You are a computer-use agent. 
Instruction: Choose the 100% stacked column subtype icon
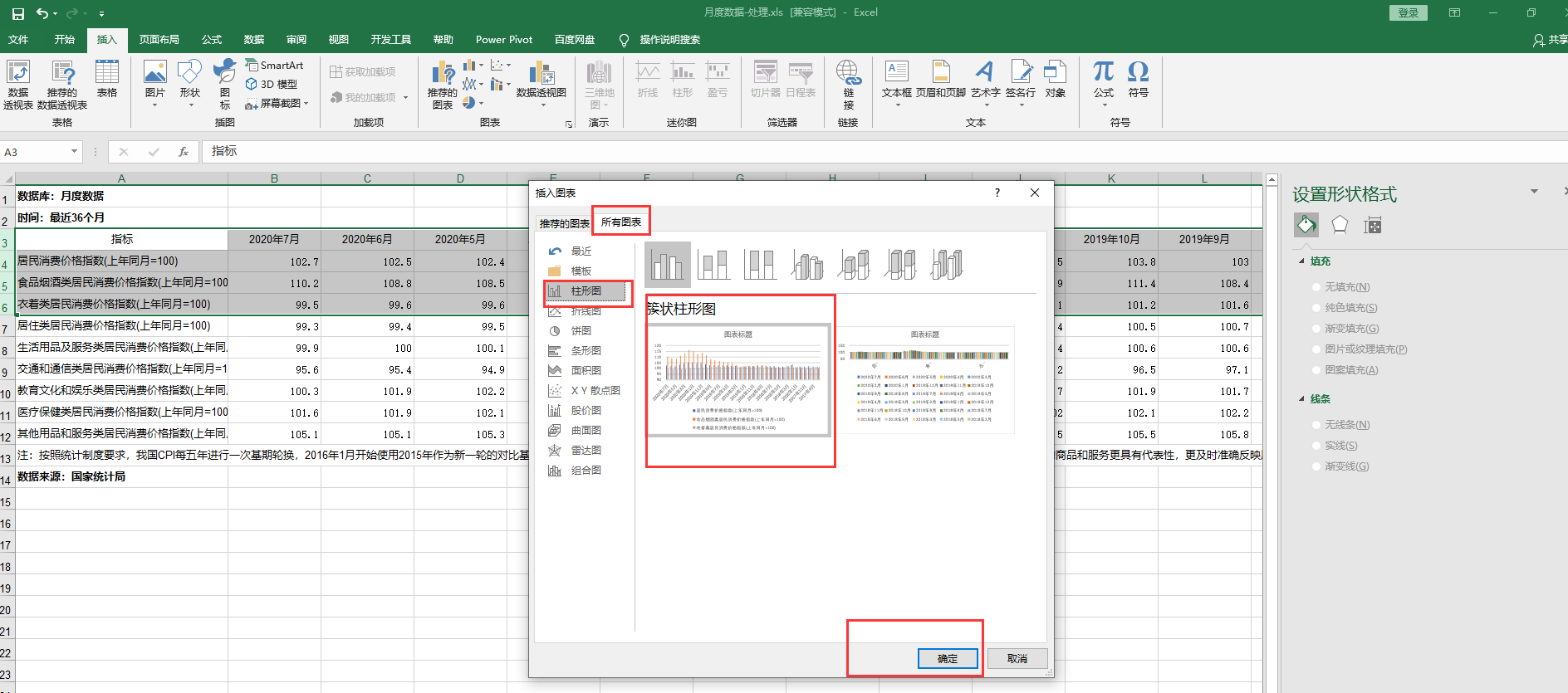click(761, 265)
